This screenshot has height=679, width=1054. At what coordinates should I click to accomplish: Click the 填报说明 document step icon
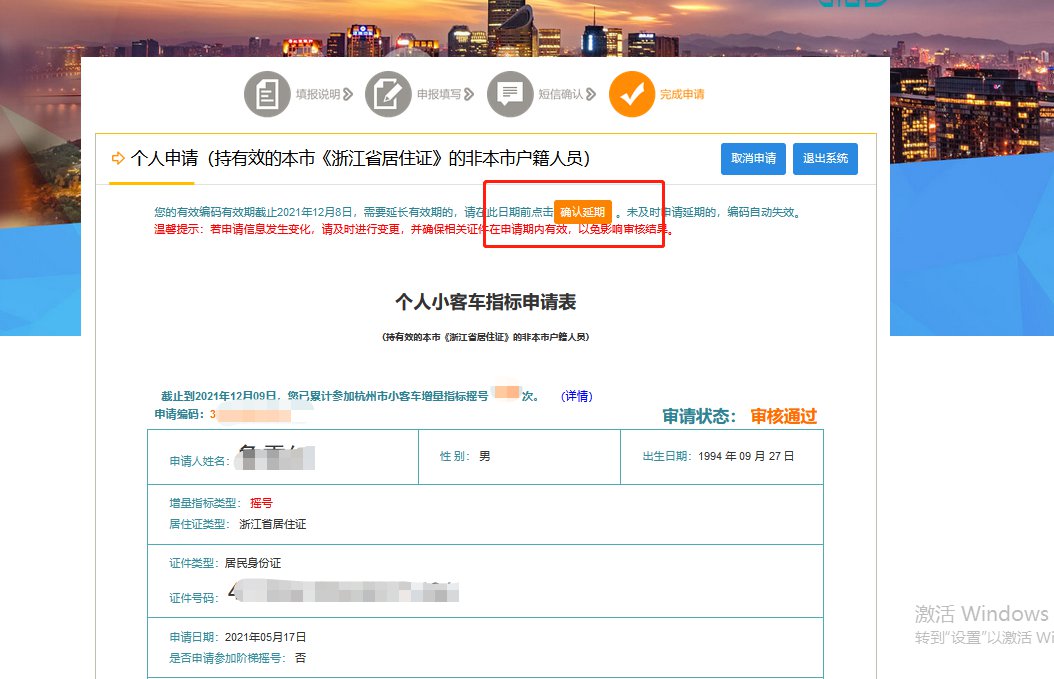click(x=267, y=95)
